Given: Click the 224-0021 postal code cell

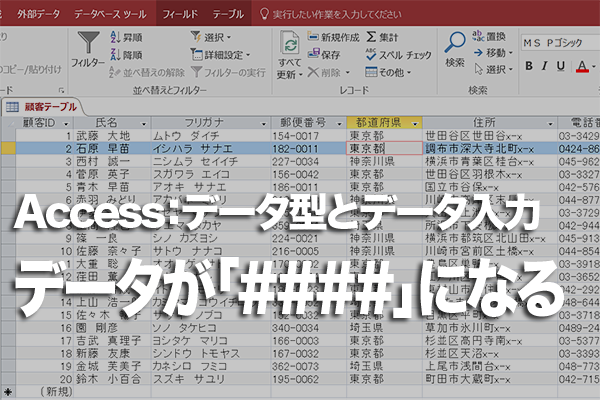Looking at the screenshot, I should point(308,238).
